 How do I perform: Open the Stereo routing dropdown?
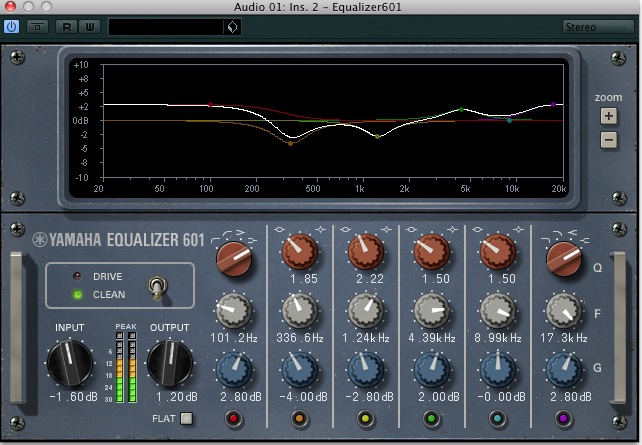tap(598, 27)
